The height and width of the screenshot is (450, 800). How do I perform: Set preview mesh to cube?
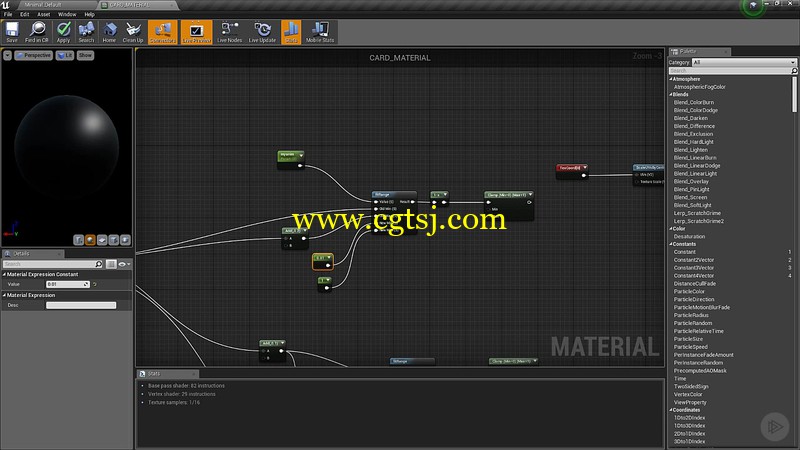pos(113,240)
